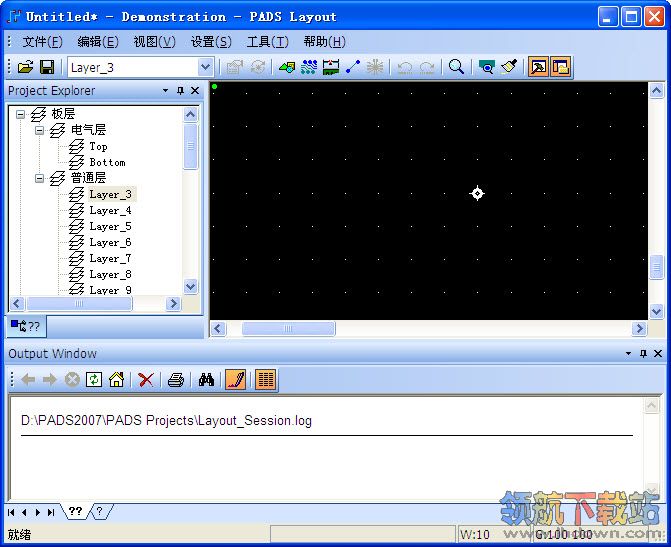Click the Stop icon in Output Window
Viewport: 671px width, 547px height.
pos(72,379)
